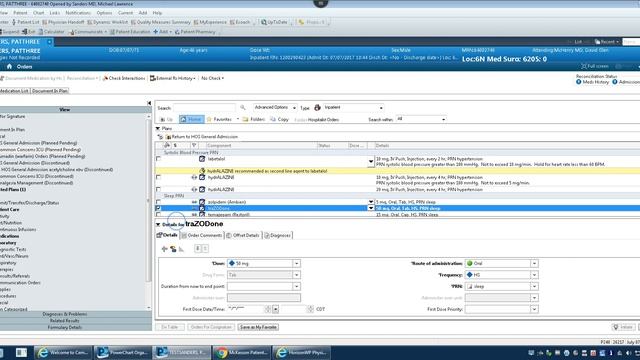640x360 pixels.
Task: Open the No Check dropdown
Action: pyautogui.click(x=212, y=78)
